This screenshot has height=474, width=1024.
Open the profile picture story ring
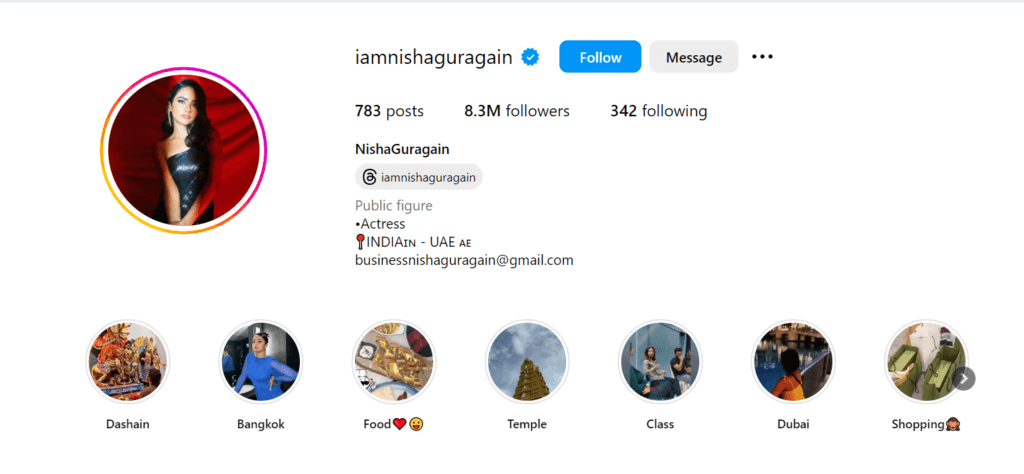click(x=184, y=150)
